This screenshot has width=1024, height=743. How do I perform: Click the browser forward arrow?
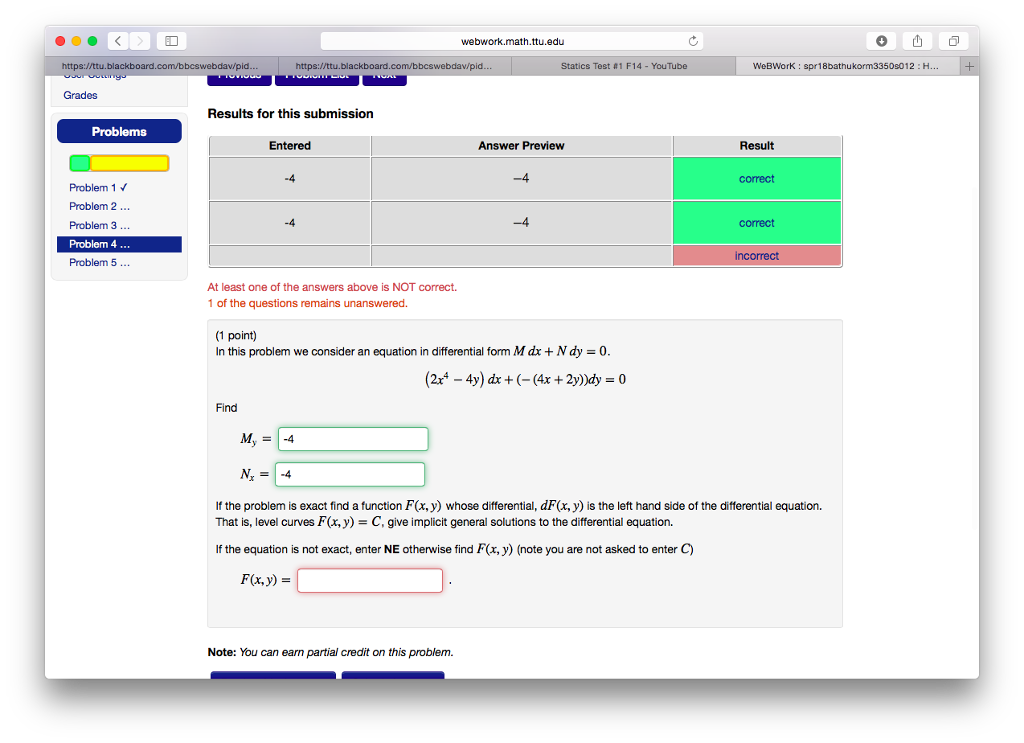[x=139, y=40]
